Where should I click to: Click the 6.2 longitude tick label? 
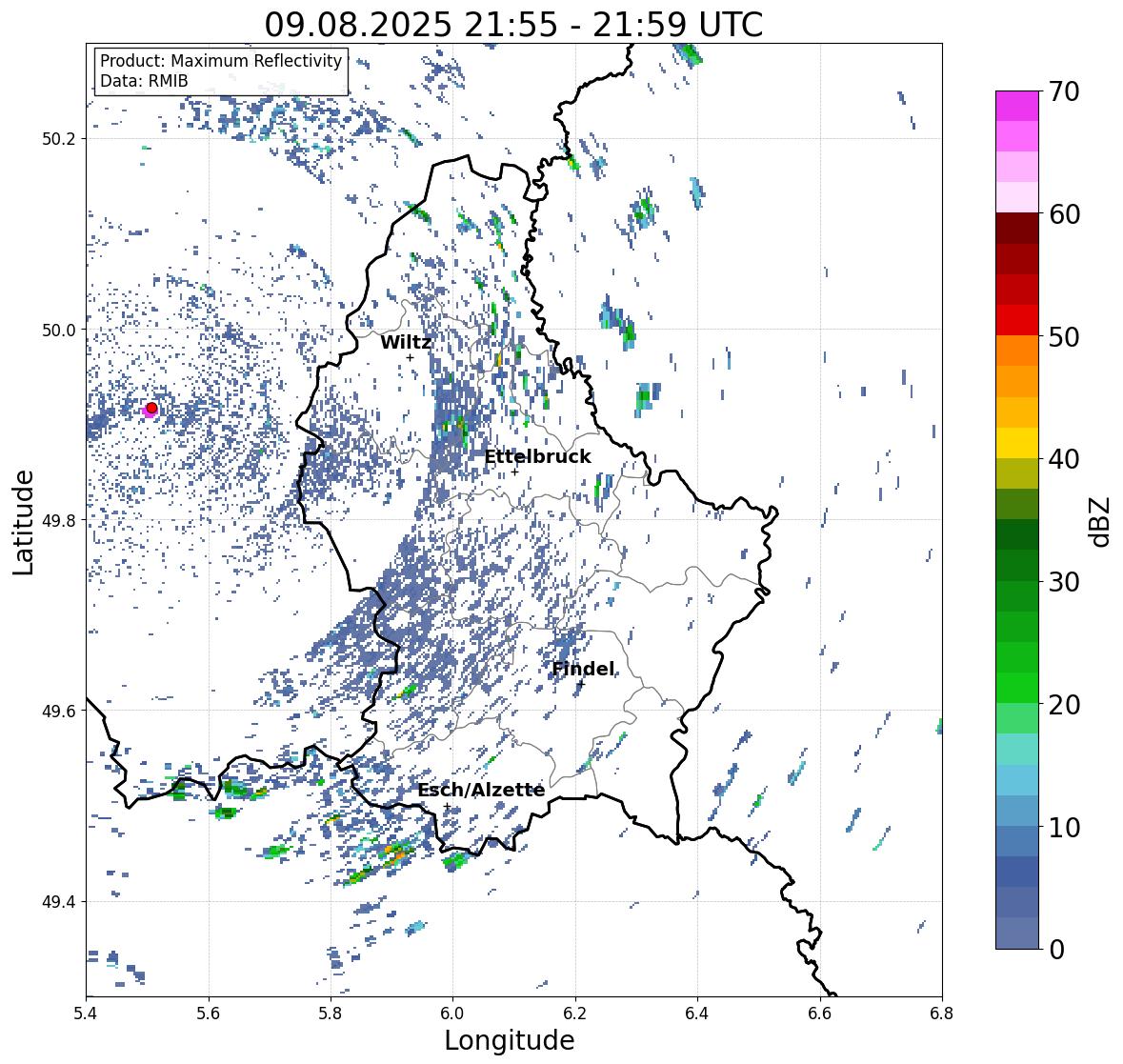[x=575, y=1014]
